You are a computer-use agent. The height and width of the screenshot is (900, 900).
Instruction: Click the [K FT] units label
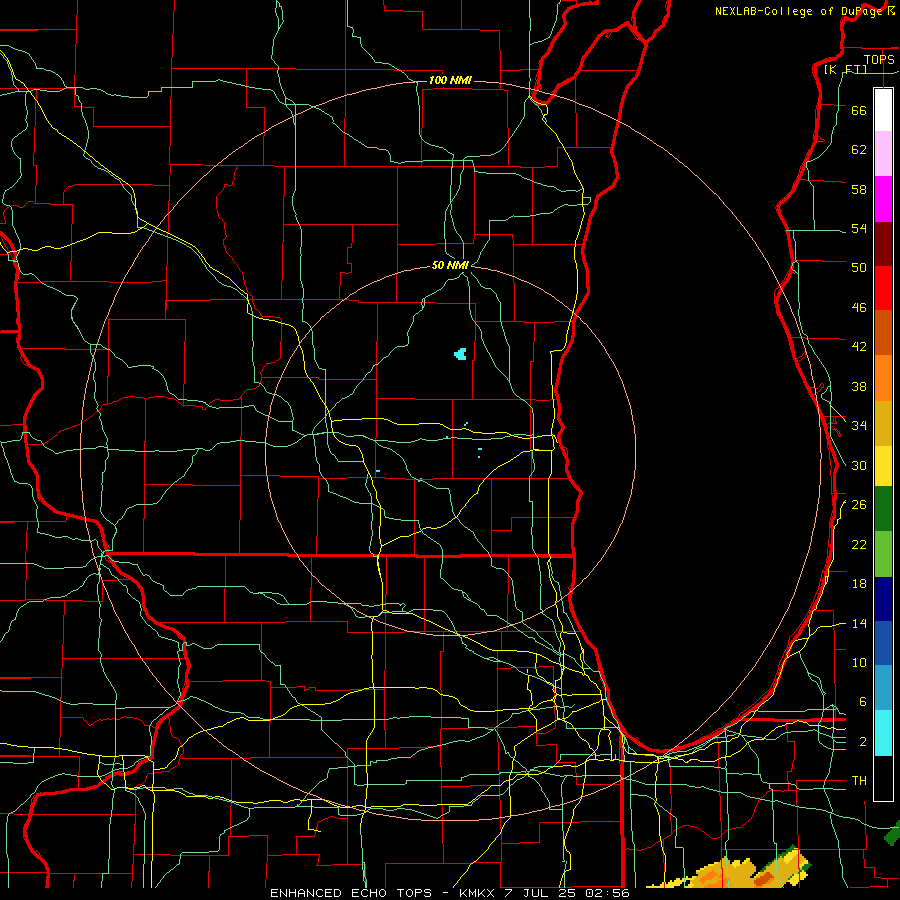tap(845, 69)
